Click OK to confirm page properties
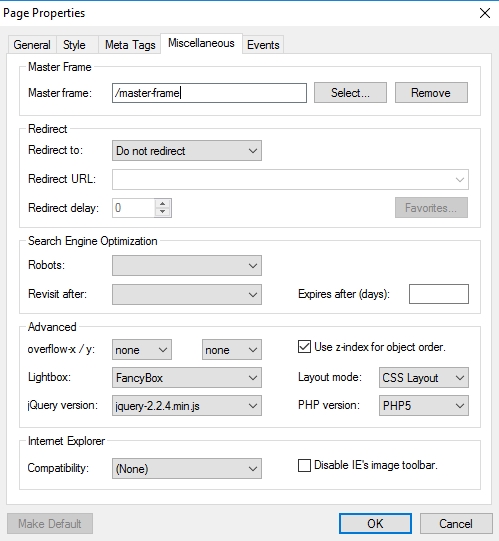Screen dimensions: 499x541 click(375, 523)
